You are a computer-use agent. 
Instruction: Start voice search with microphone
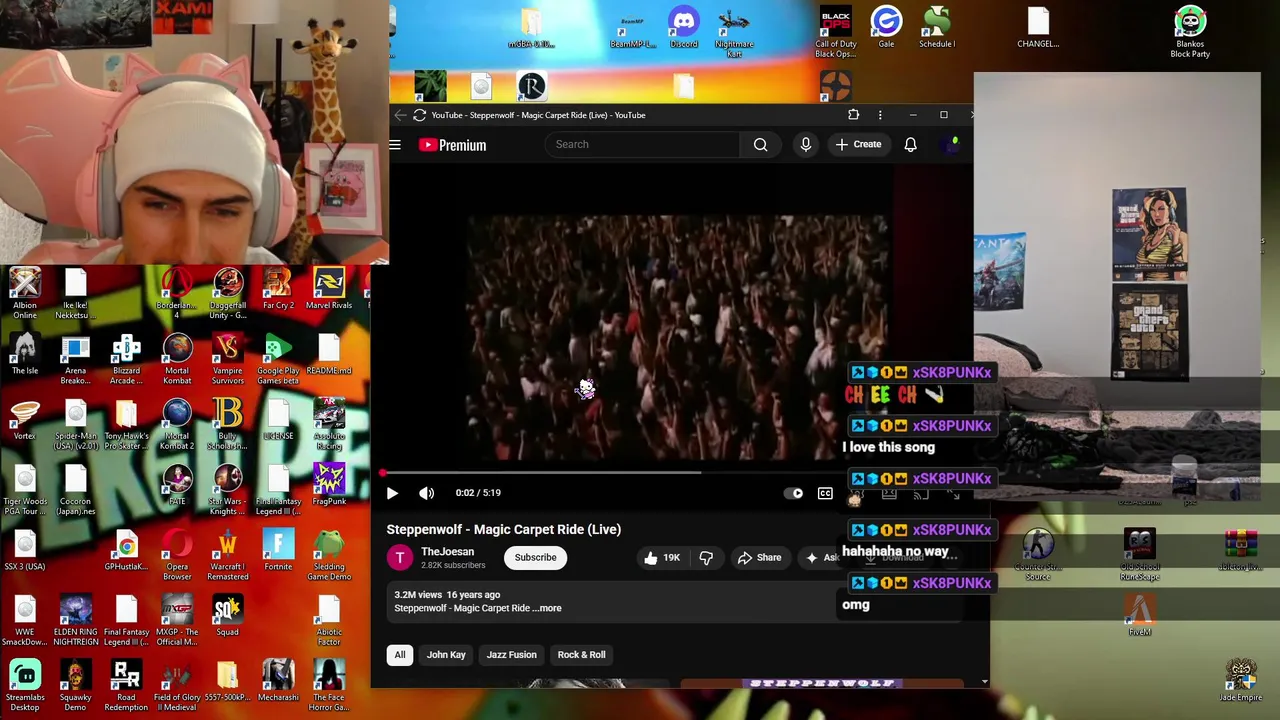pyautogui.click(x=806, y=145)
